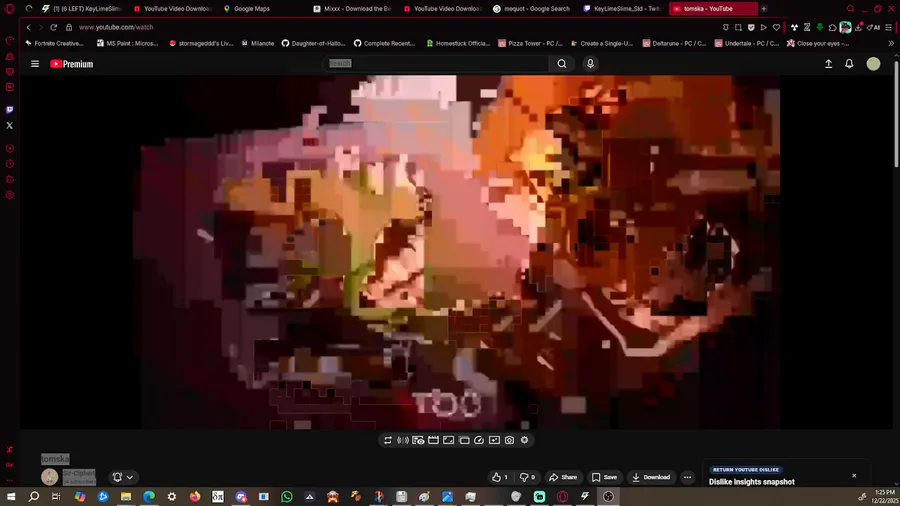
Task: Open Twitch in Opera sidebar
Action: tap(10, 110)
